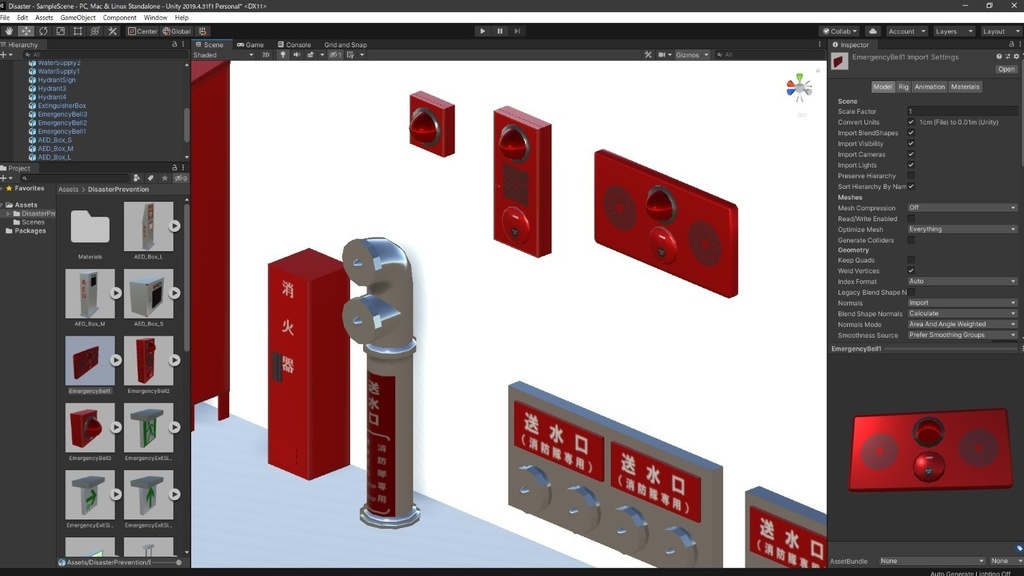1024x576 pixels.
Task: Expand EmergencyBell3 asset arrow
Action: (x=116, y=427)
